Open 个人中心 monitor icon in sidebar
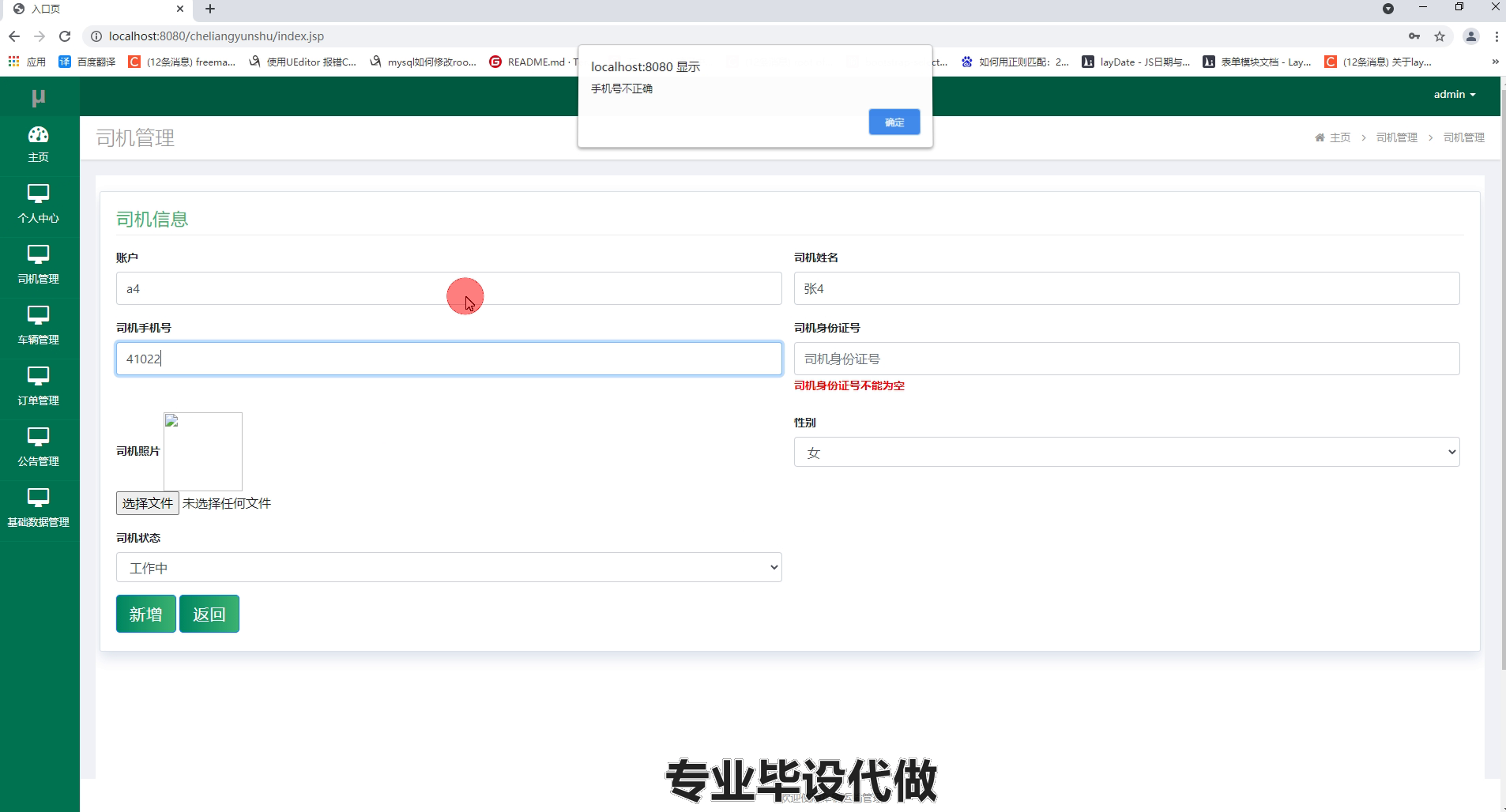Screen dimensions: 1506x812 [38, 194]
